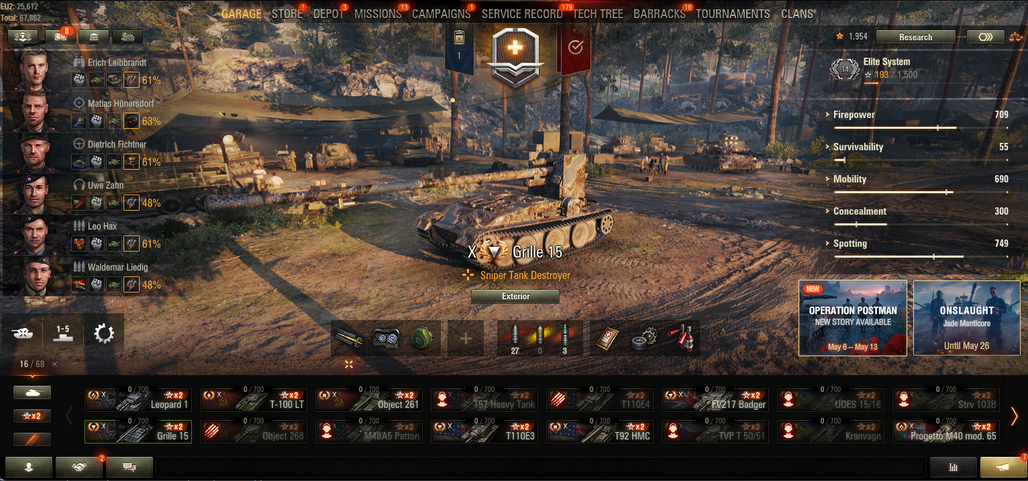The width and height of the screenshot is (1028, 481).
Task: Click the 1-5 ranking podium icon
Action: [x=63, y=334]
